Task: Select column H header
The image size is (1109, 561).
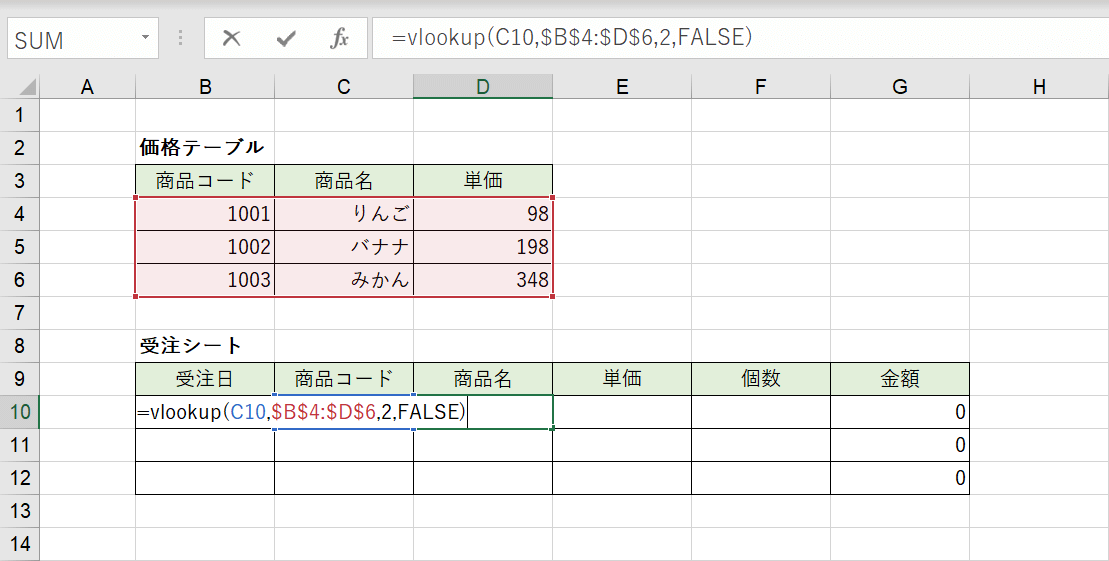Action: tap(1039, 87)
